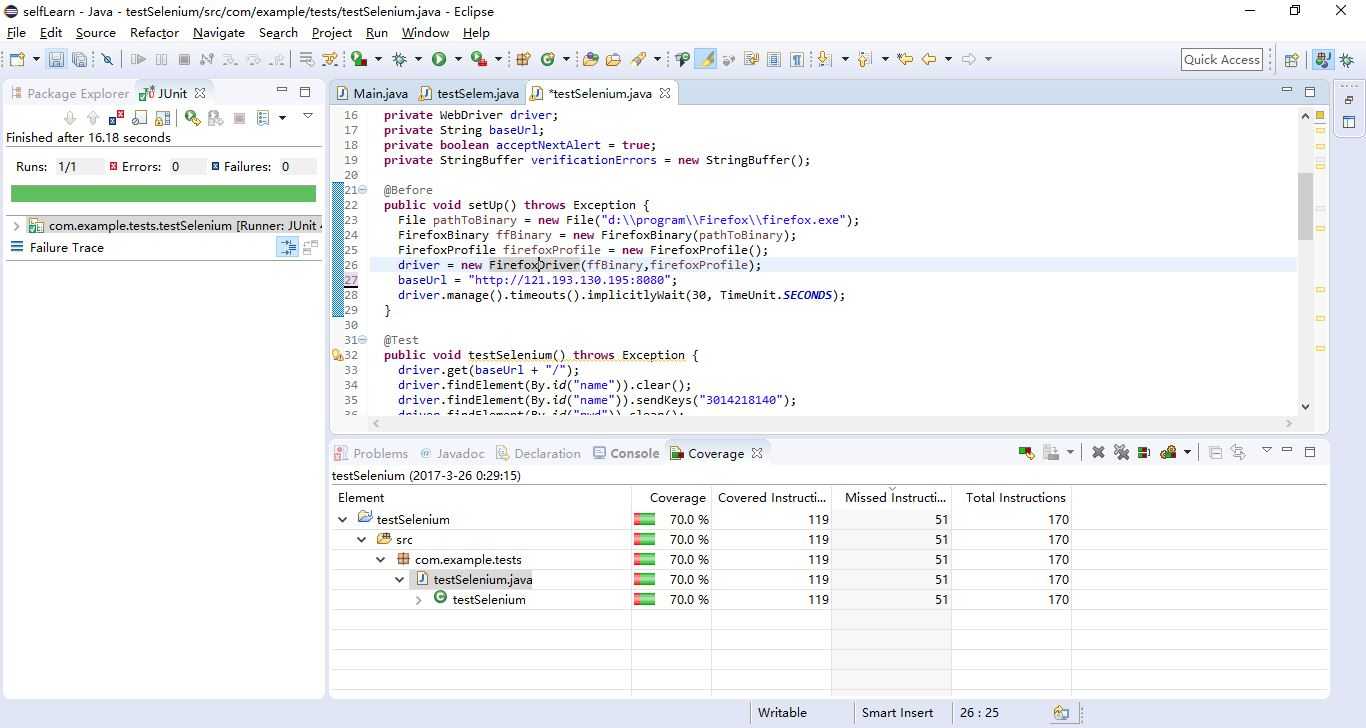The width and height of the screenshot is (1366, 728).
Task: Open the Navigate menu
Action: (219, 32)
